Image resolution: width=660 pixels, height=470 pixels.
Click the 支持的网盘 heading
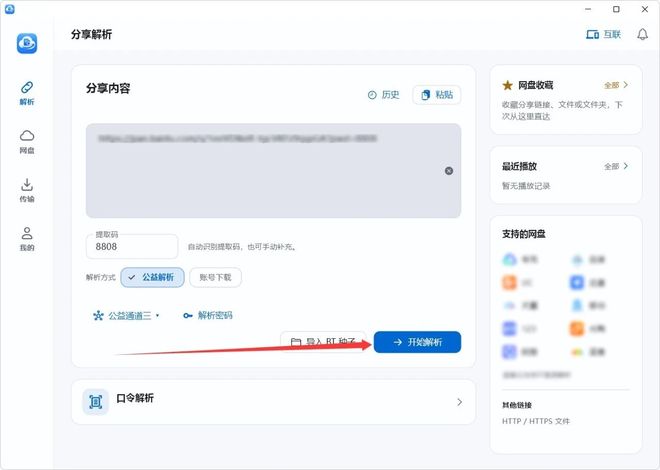tap(524, 234)
